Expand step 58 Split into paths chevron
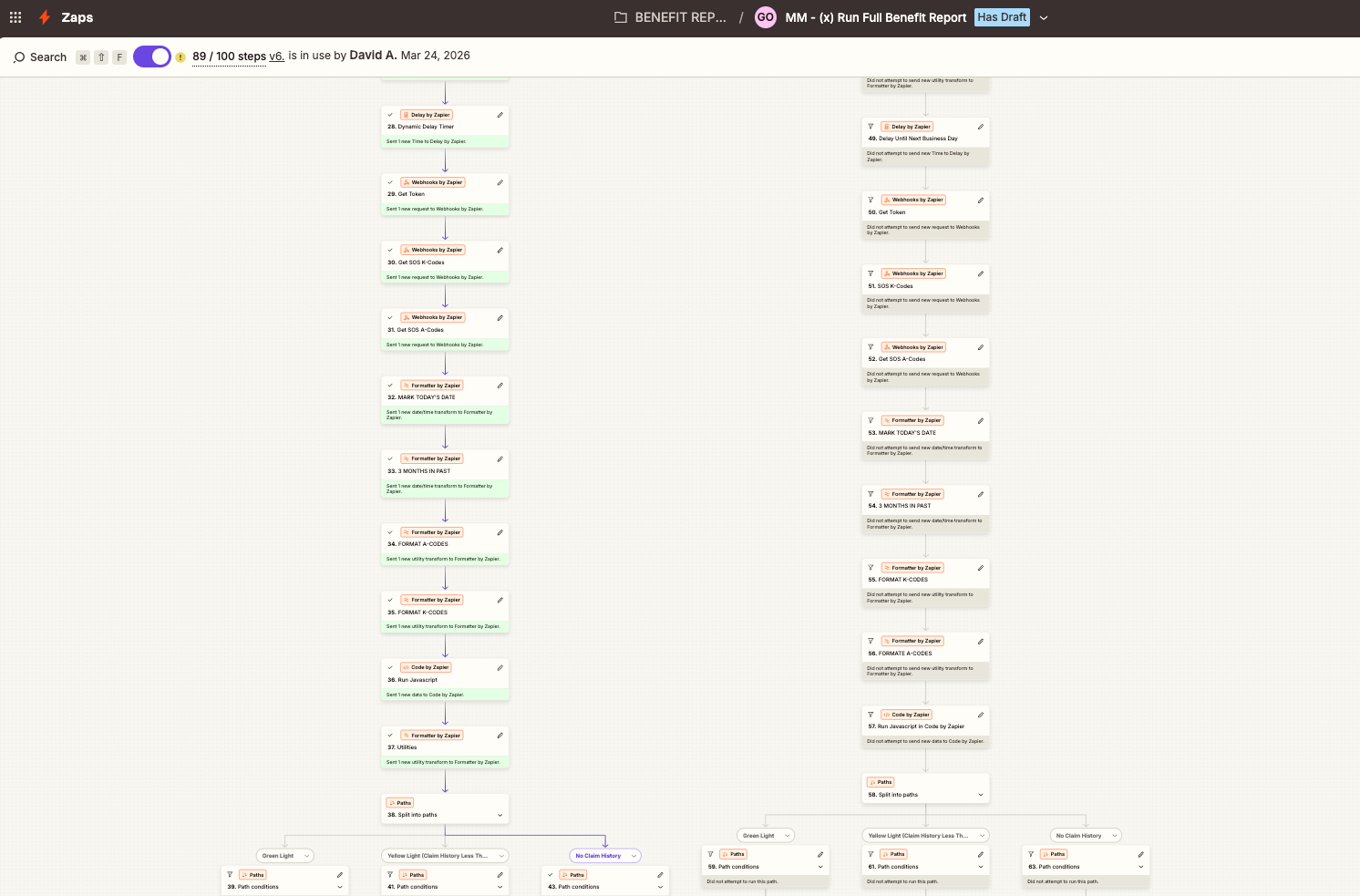The height and width of the screenshot is (896, 1360). pyautogui.click(x=980, y=795)
